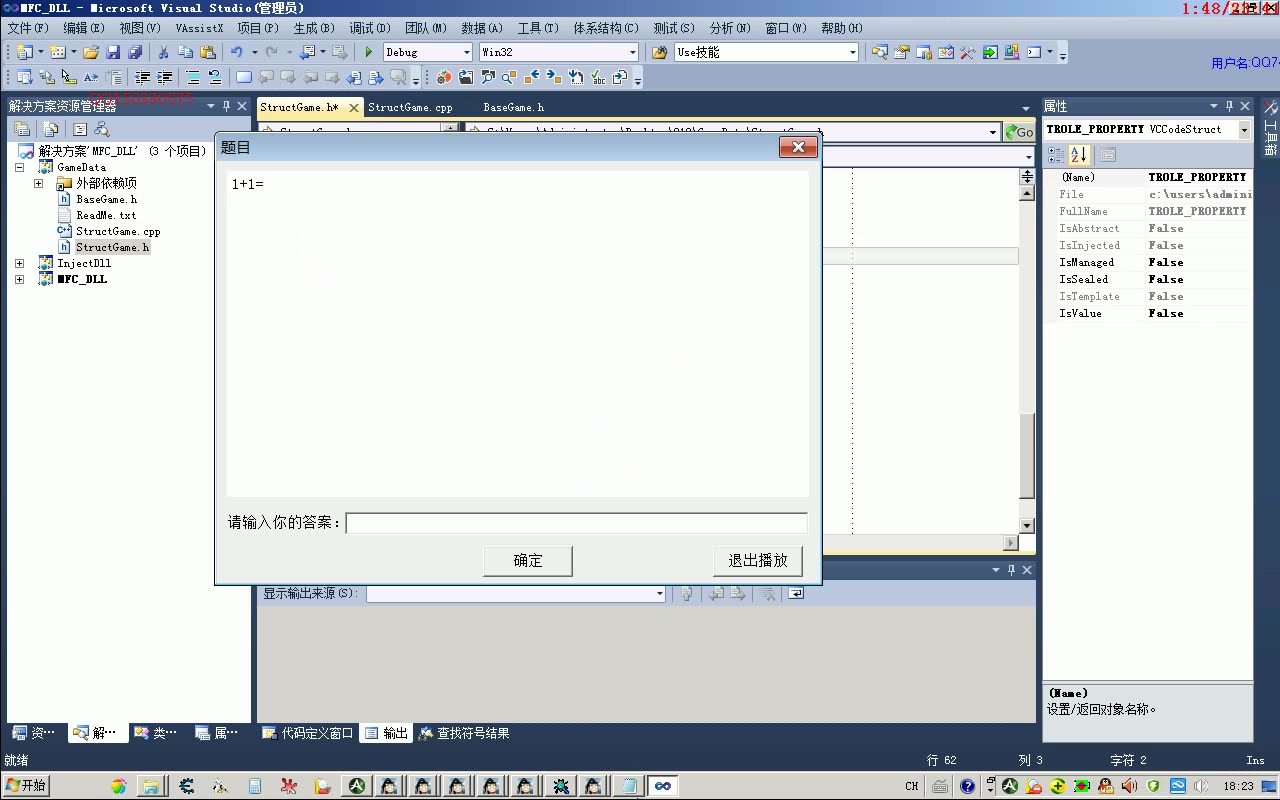Click the Categorized view icon in Properties
The height and width of the screenshot is (800, 1280).
tap(1056, 155)
